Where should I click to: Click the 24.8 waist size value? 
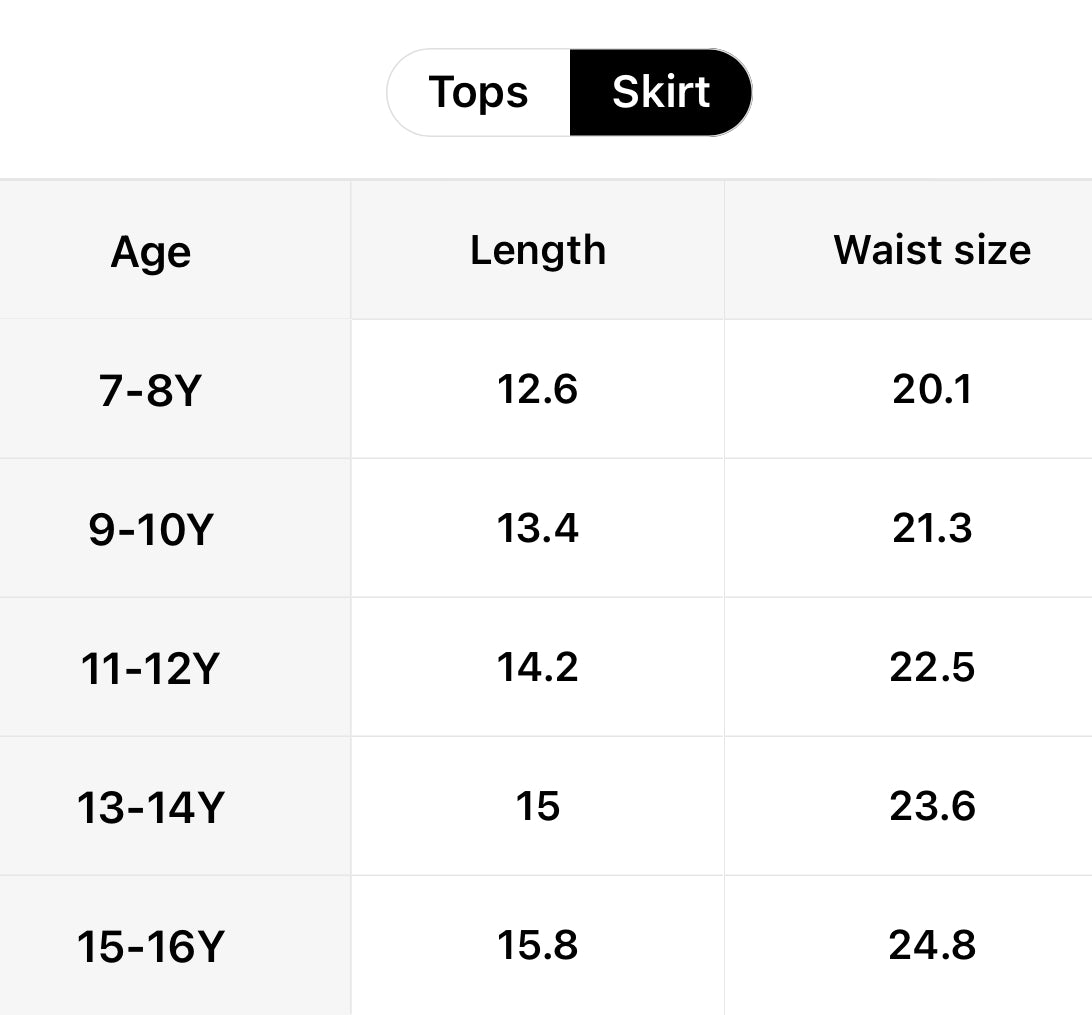932,945
